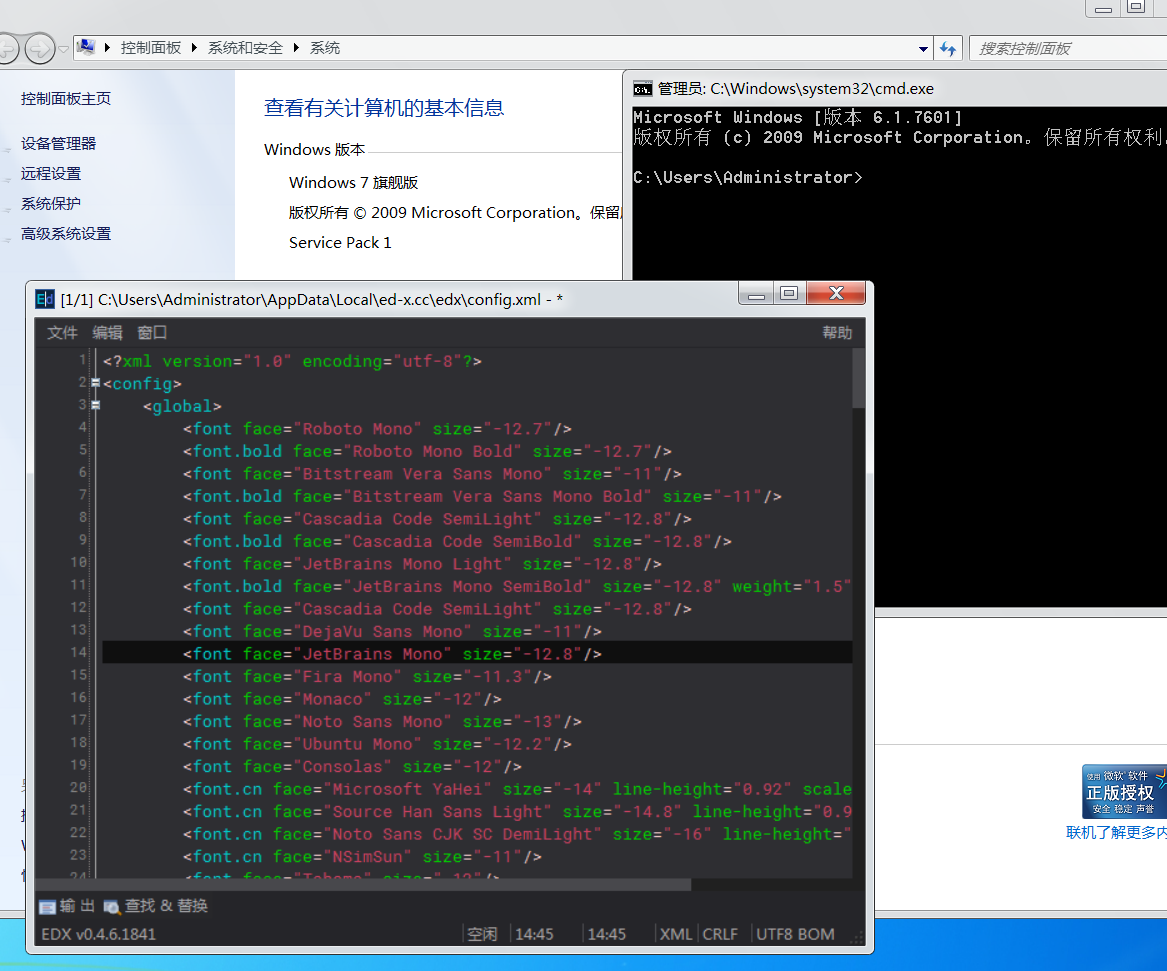Click the refresh button in address bar
Viewport: 1167px width, 971px height.
coord(947,48)
